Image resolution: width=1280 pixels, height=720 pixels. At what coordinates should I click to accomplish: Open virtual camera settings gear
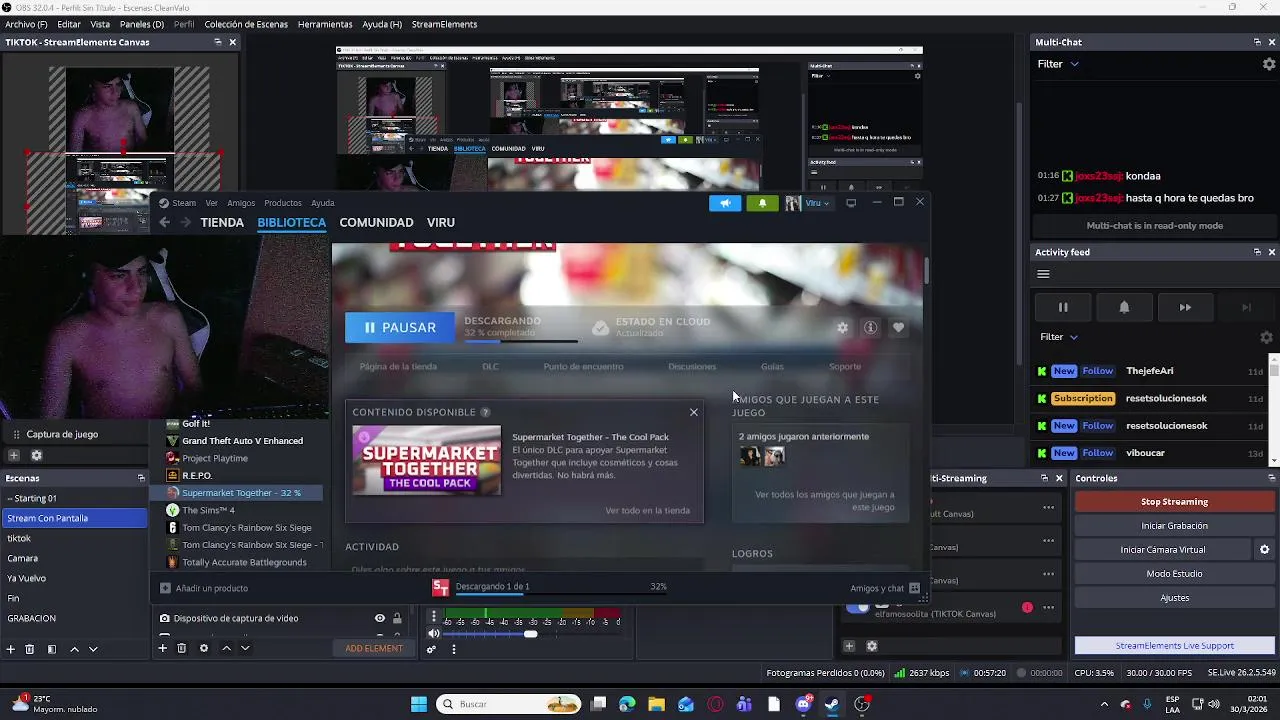tap(1264, 550)
